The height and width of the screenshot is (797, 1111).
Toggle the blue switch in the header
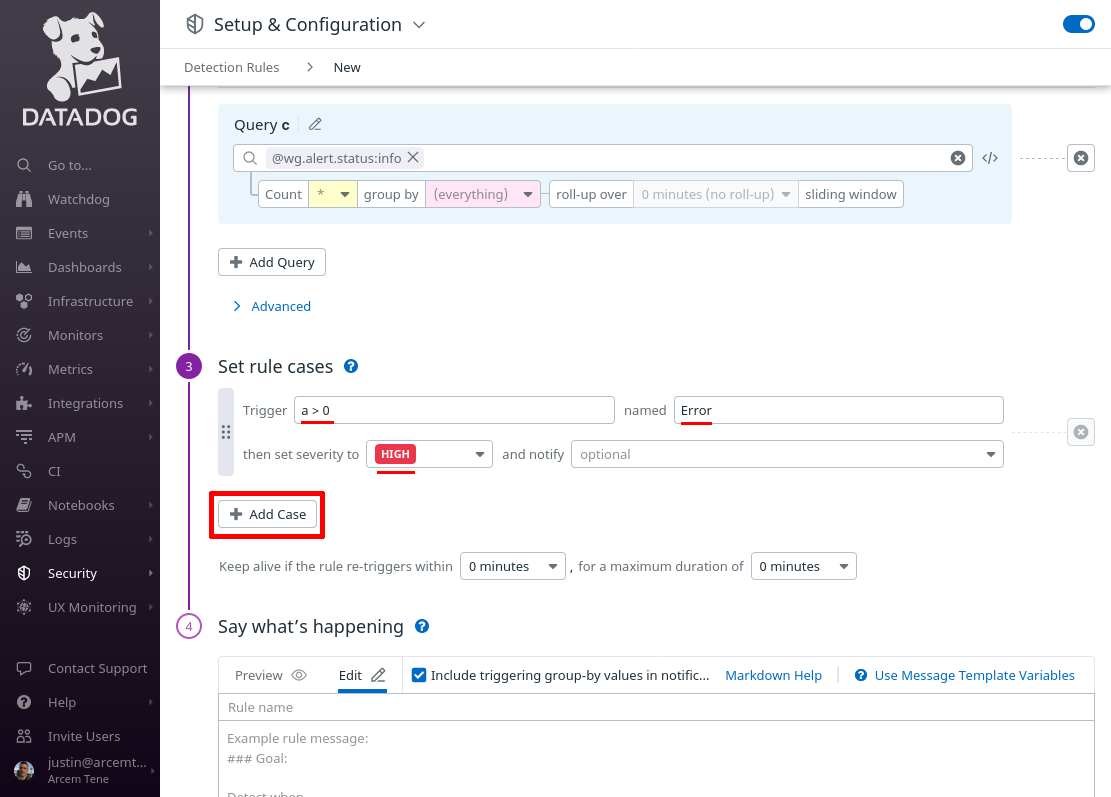coord(1078,24)
